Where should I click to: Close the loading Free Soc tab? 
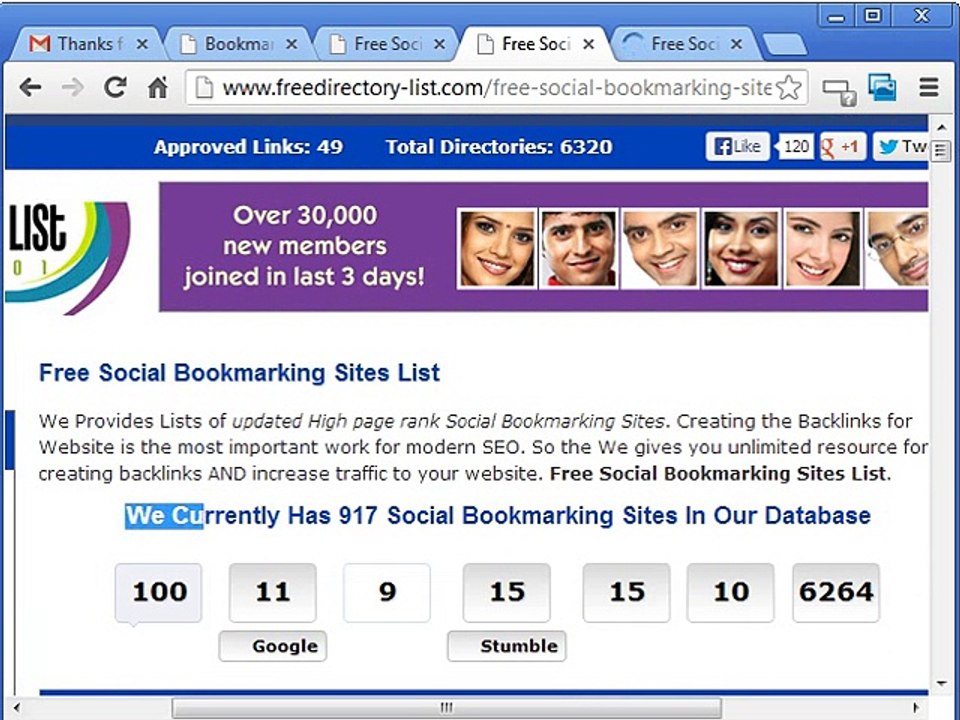tap(737, 44)
